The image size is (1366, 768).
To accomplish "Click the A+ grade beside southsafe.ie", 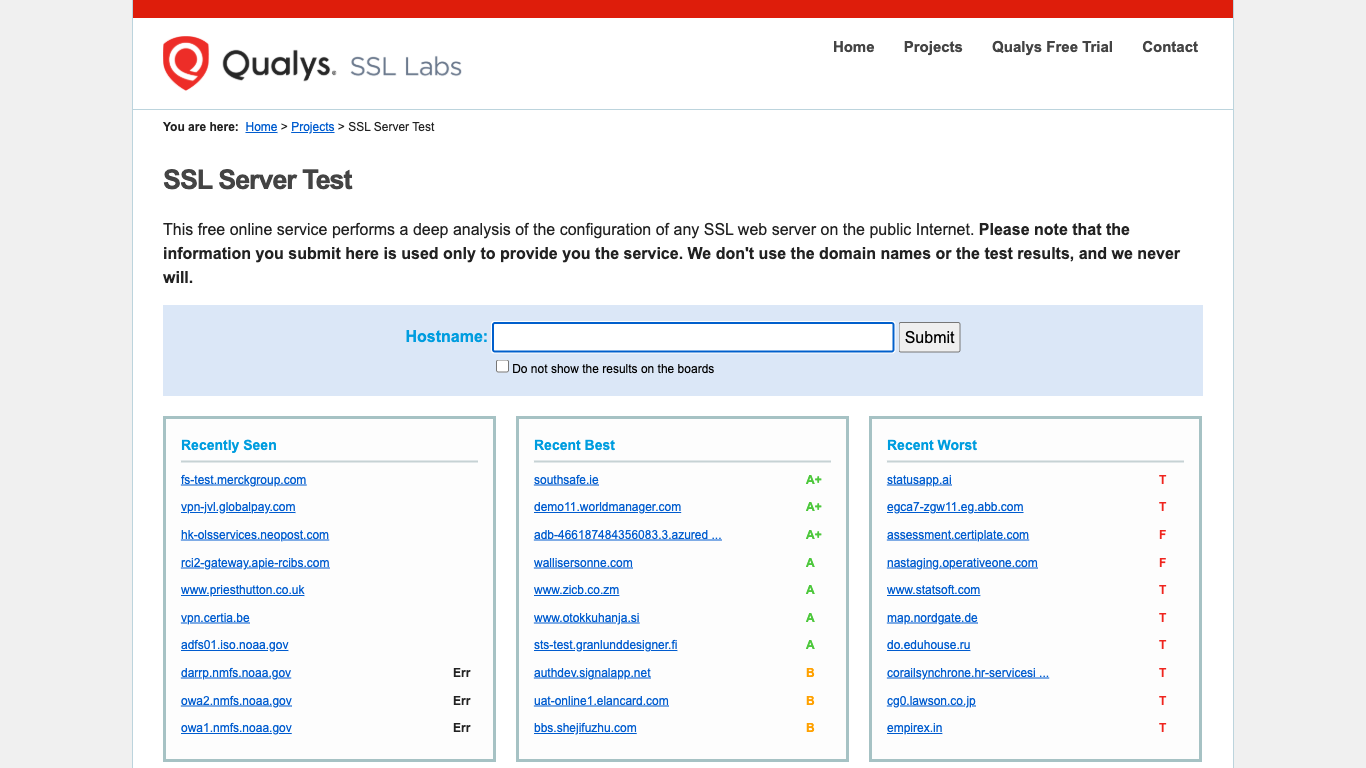I will click(813, 480).
